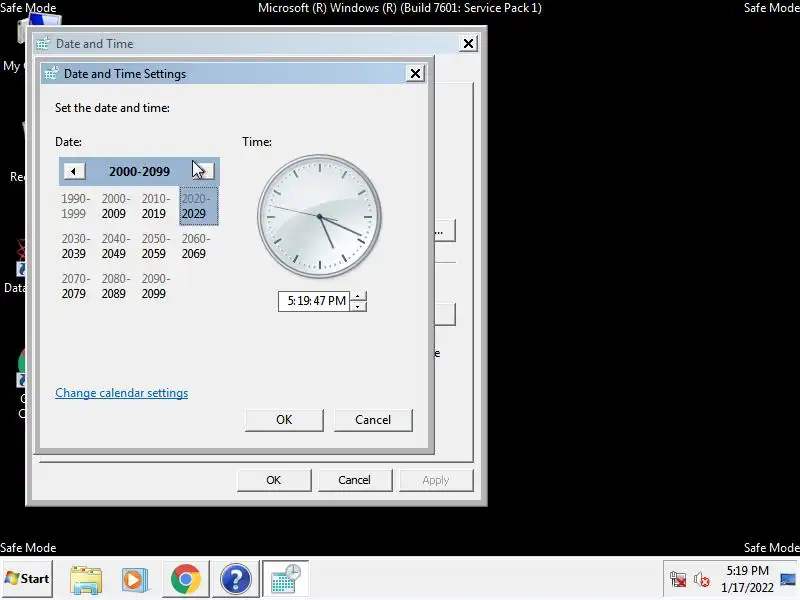Click the network disconnected tray icon

coord(678,579)
